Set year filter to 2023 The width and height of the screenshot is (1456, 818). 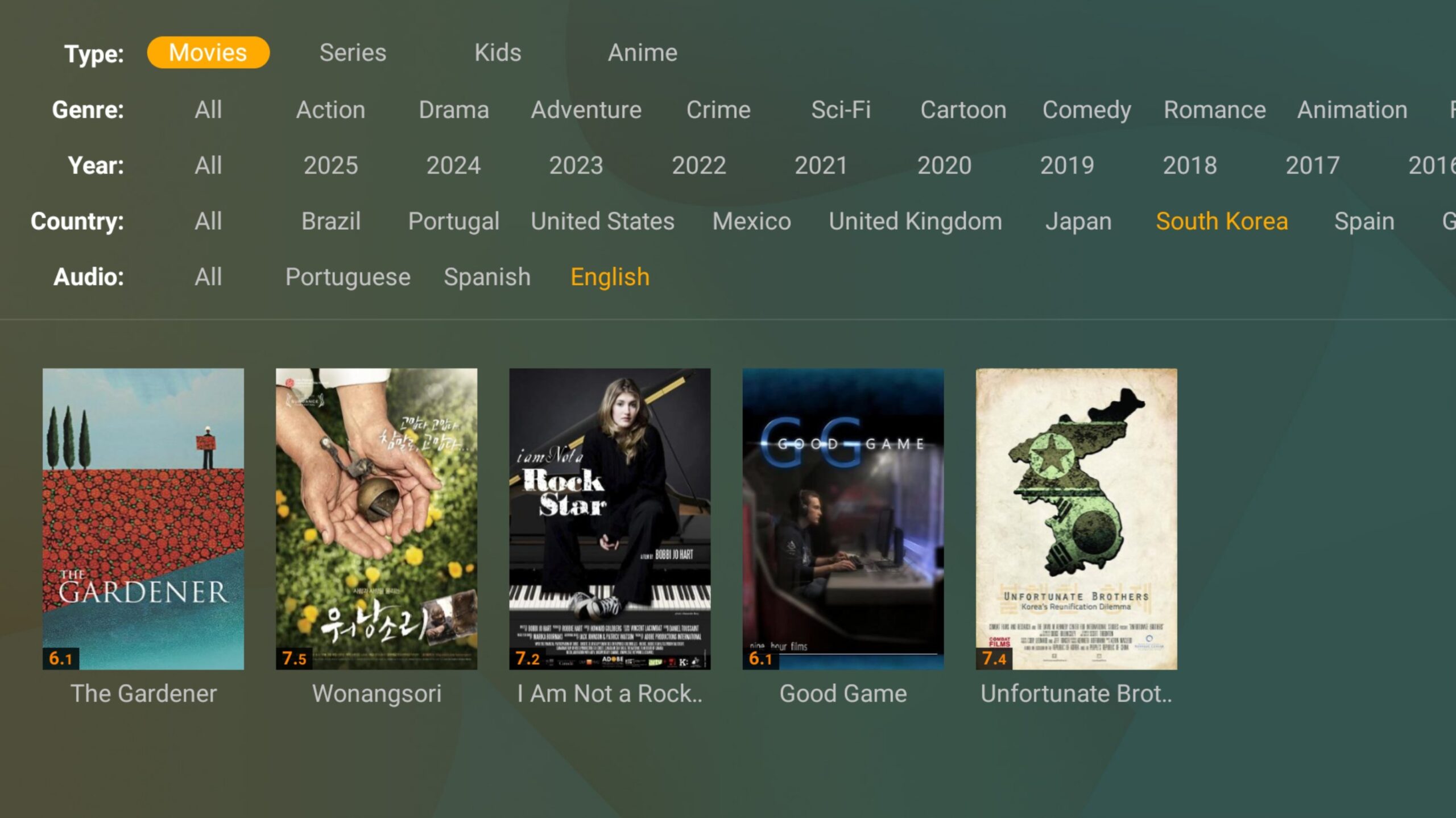coord(576,165)
